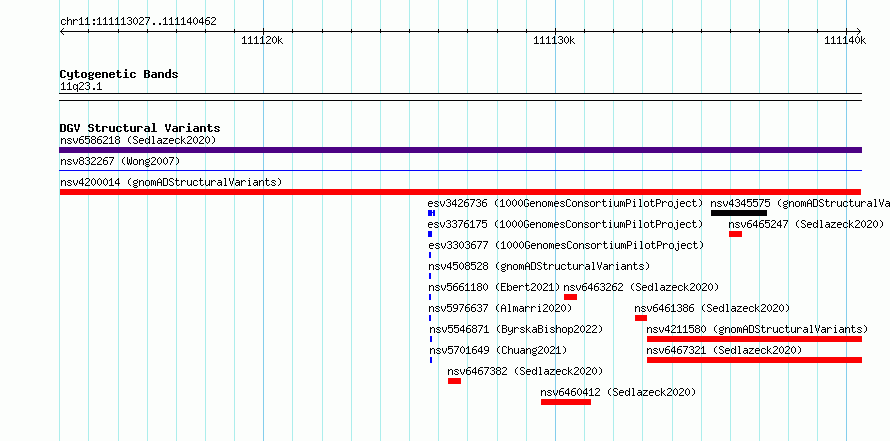Select the blue marker under esv3303677
This screenshot has width=890, height=441.
tap(430, 255)
